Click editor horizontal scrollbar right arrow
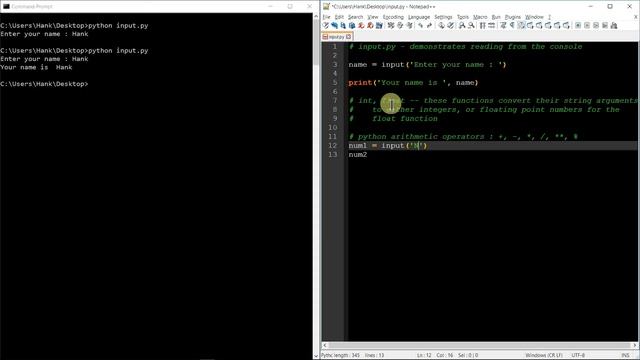 pyautogui.click(x=635, y=345)
